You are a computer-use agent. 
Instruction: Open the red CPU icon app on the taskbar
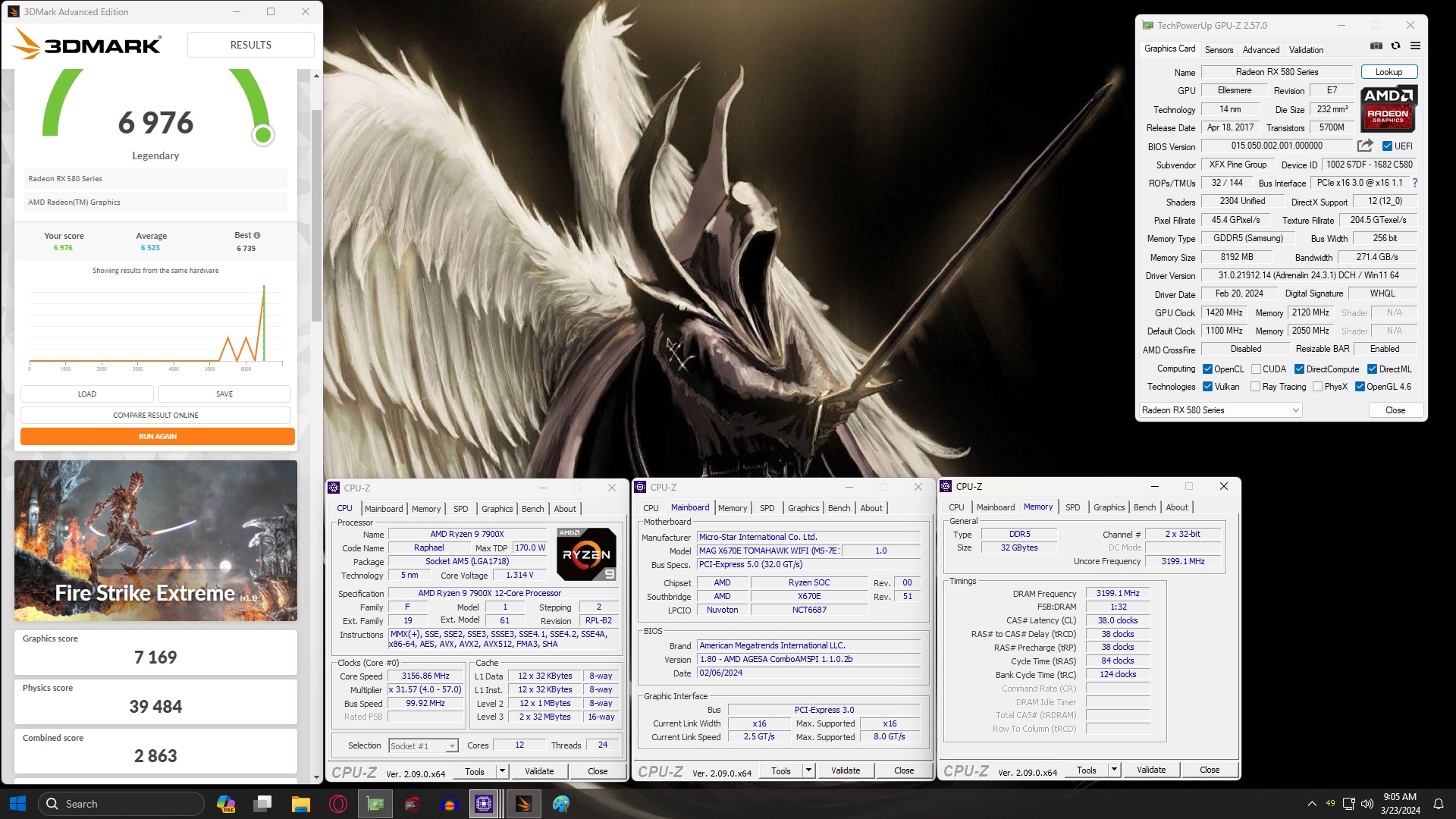tap(413, 804)
